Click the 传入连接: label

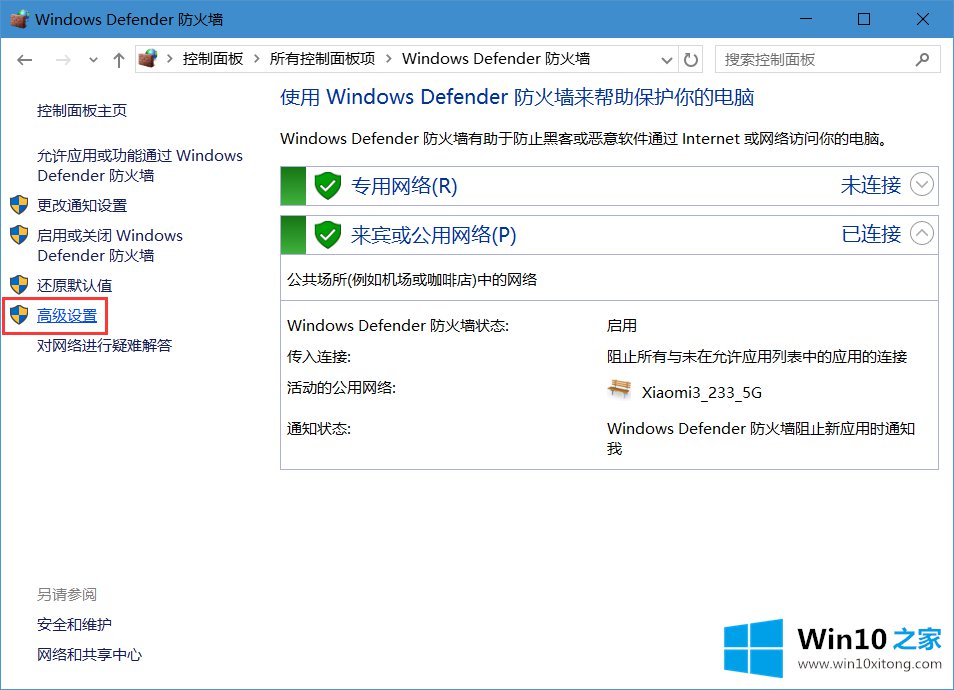click(x=319, y=357)
